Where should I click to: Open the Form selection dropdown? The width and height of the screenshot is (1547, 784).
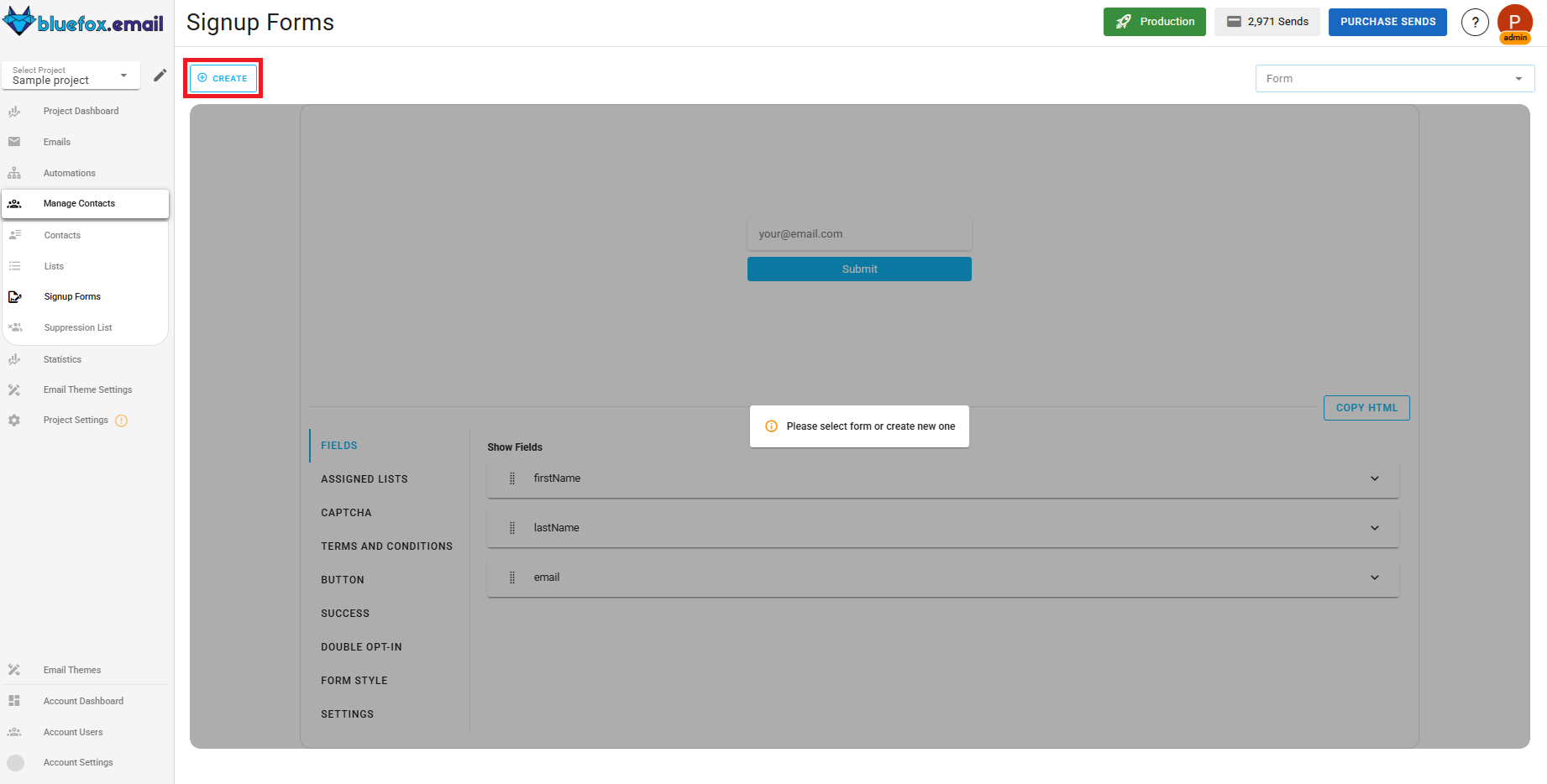point(1393,78)
